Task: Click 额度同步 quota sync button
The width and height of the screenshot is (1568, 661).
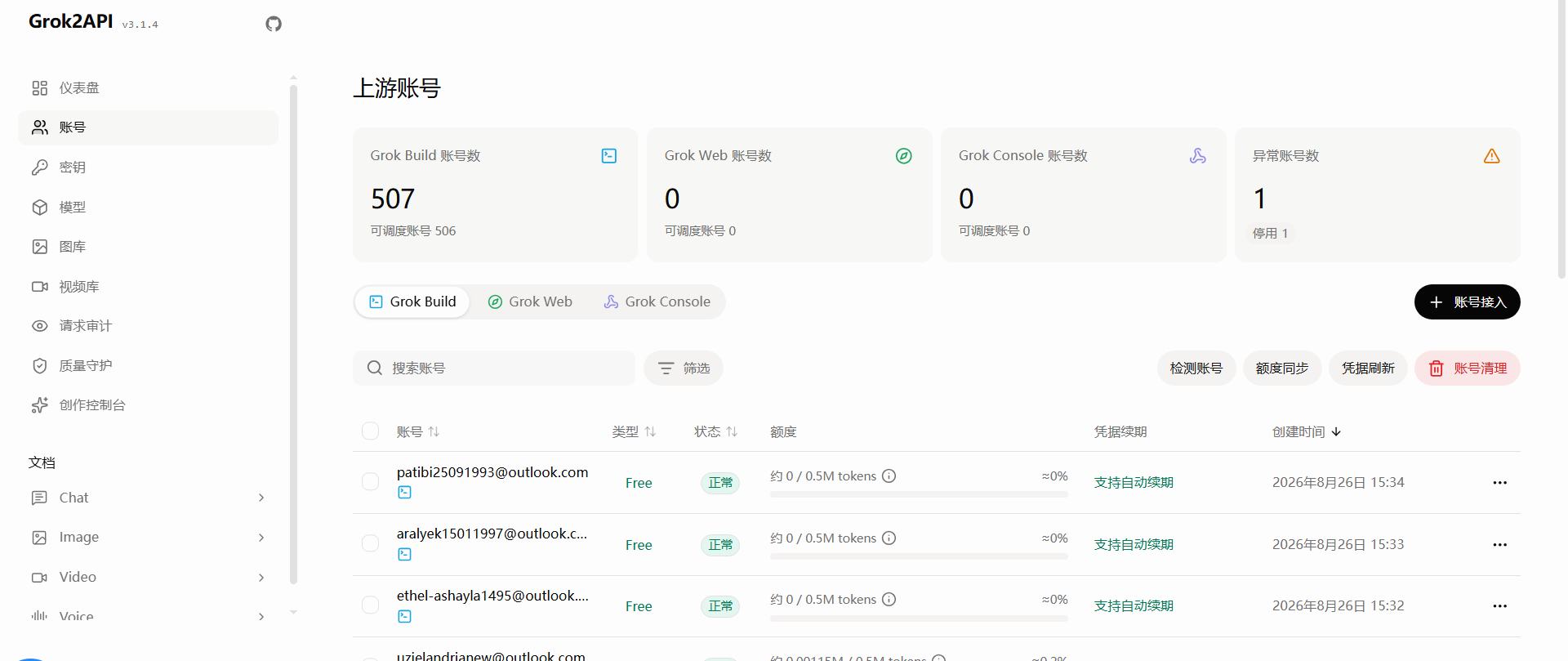Action: [x=1282, y=368]
